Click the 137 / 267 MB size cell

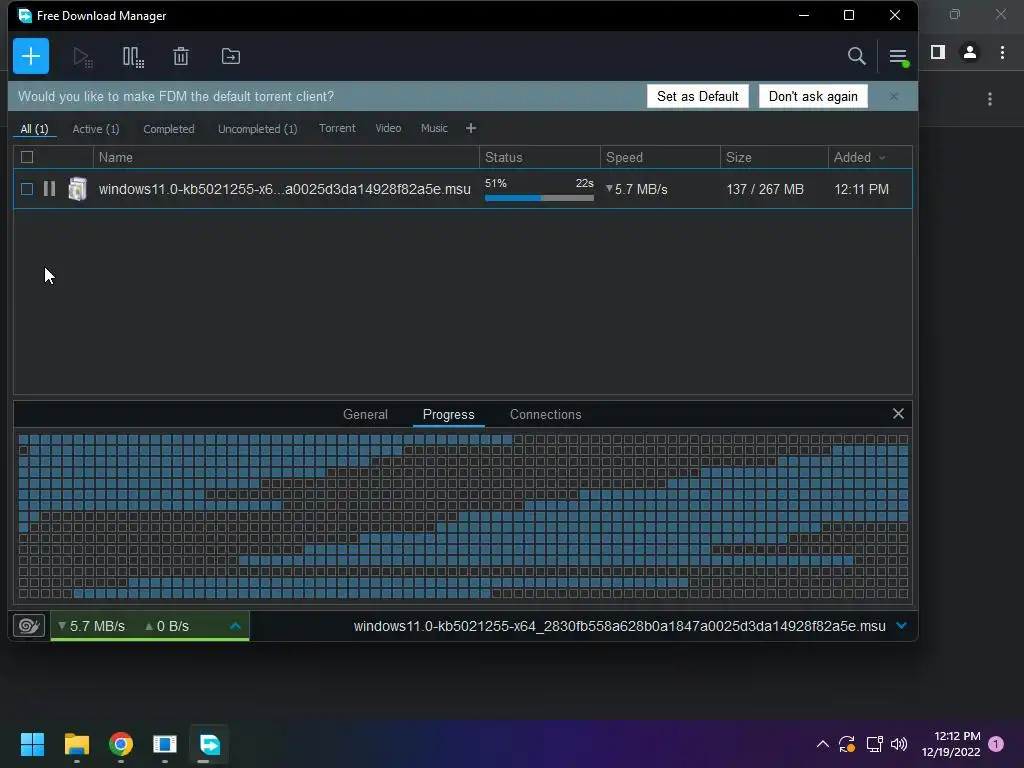765,189
